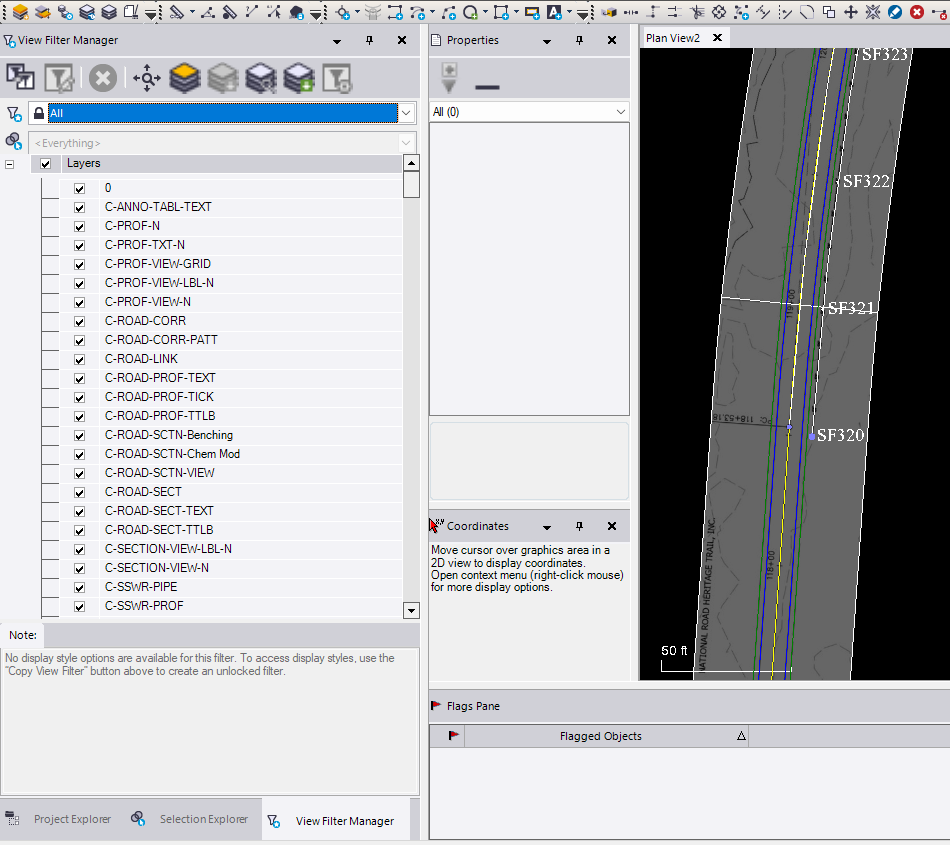The height and width of the screenshot is (845, 950).
Task: Click the red circle X icon in top toolbar
Action: coord(917,12)
